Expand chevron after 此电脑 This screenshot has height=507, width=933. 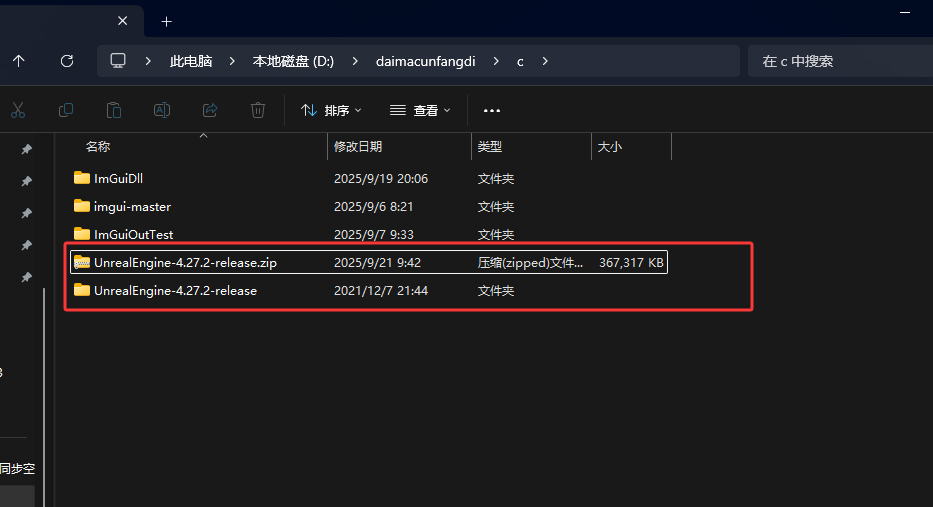(232, 61)
